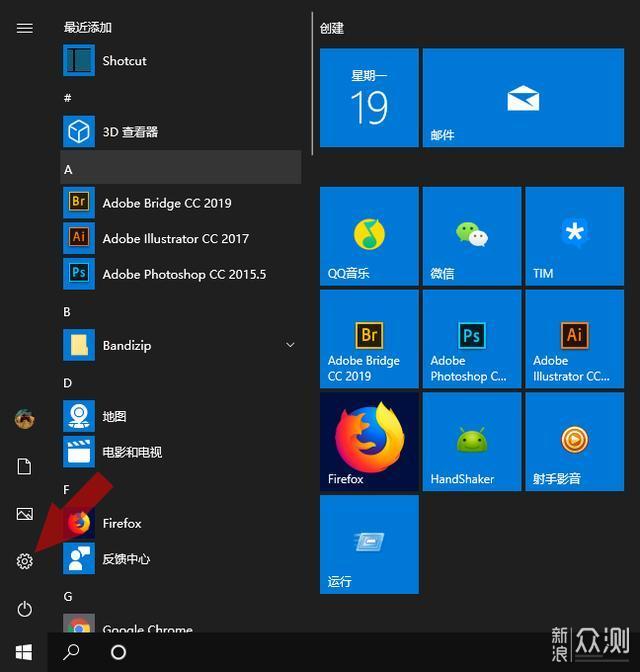The image size is (640, 672).
Task: Open Settings gear in Start sidebar
Action: [x=24, y=561]
